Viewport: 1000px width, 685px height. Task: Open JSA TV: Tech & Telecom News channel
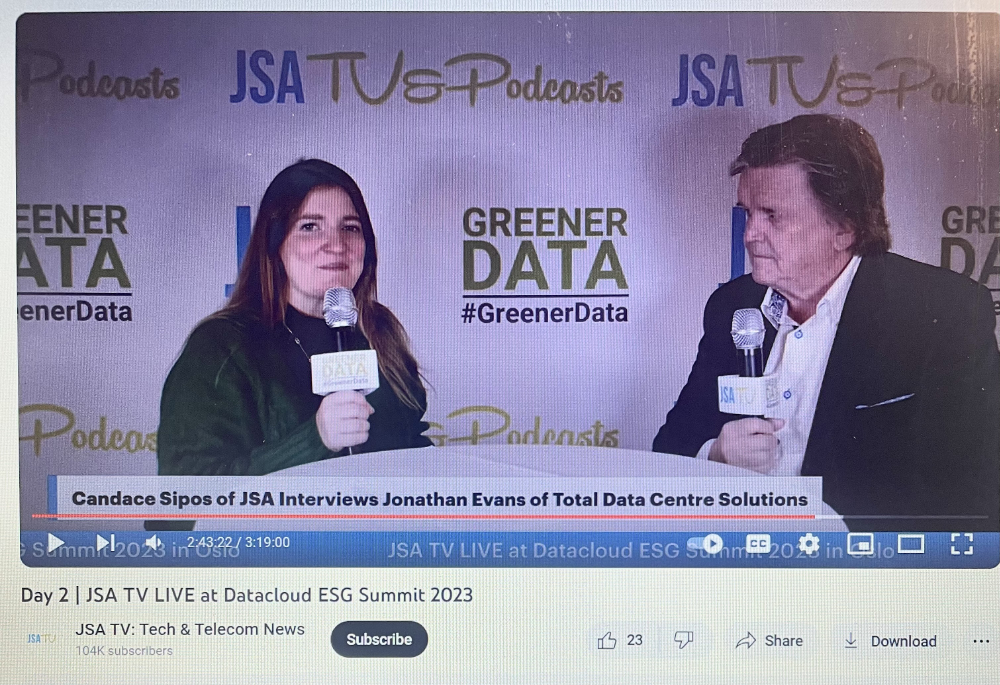click(190, 629)
